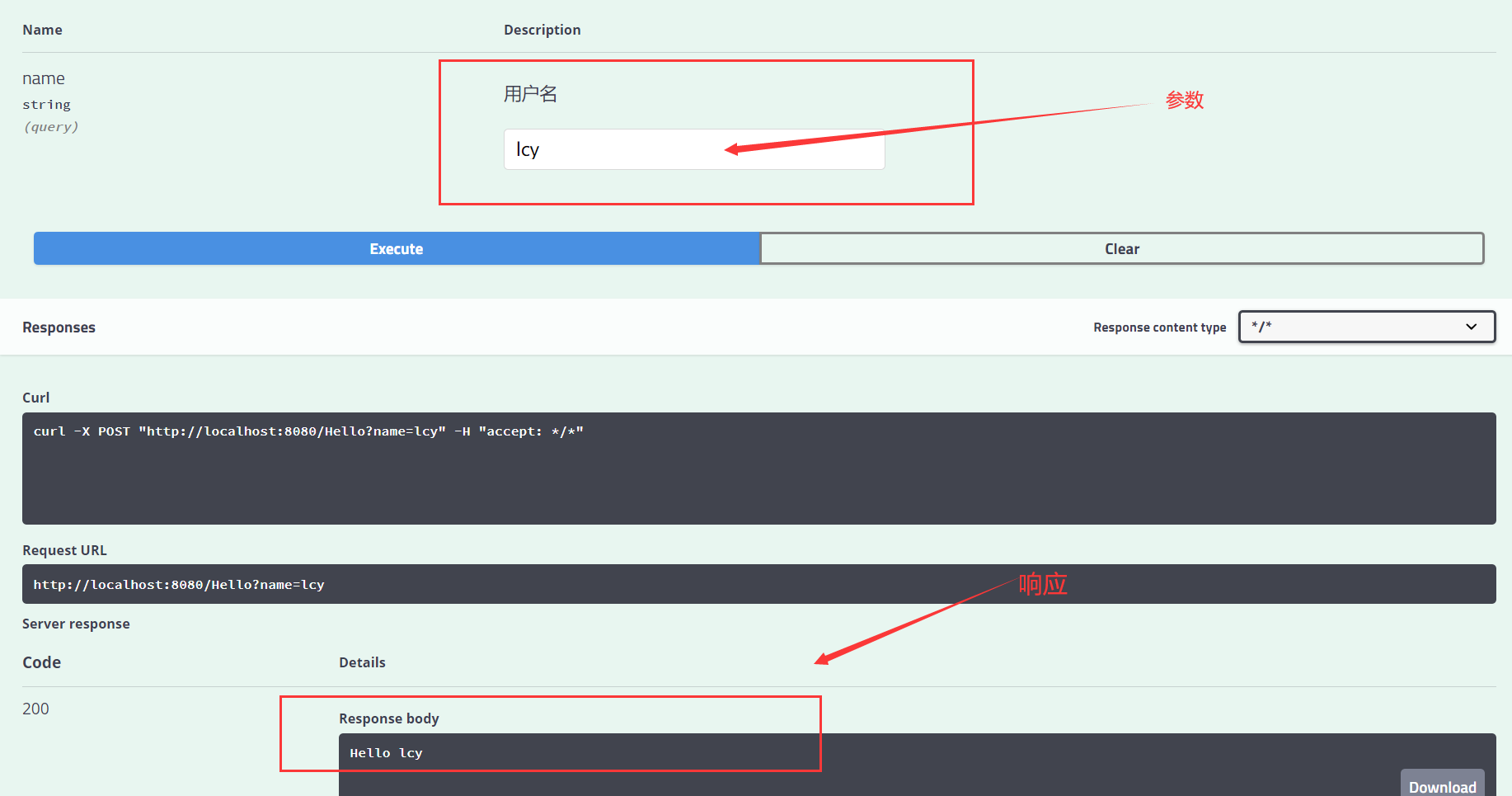Click the (query) location label
The image size is (1512, 796).
tap(51, 127)
